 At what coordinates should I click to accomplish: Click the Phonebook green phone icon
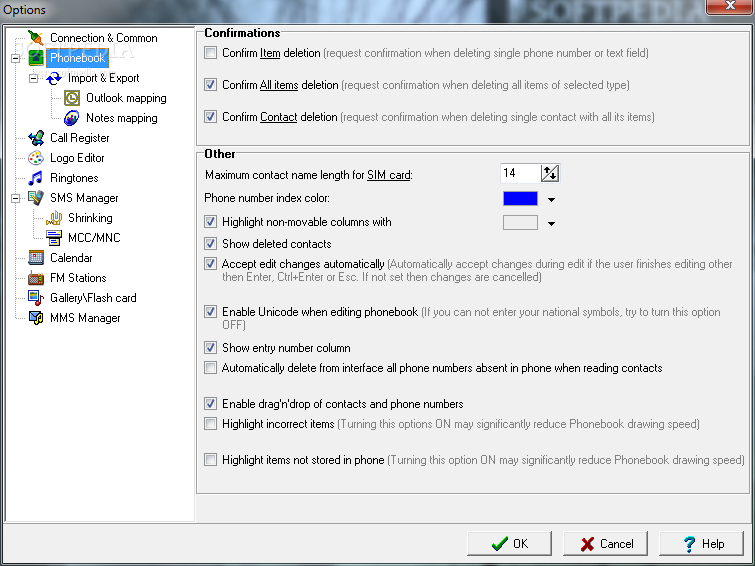coord(36,58)
